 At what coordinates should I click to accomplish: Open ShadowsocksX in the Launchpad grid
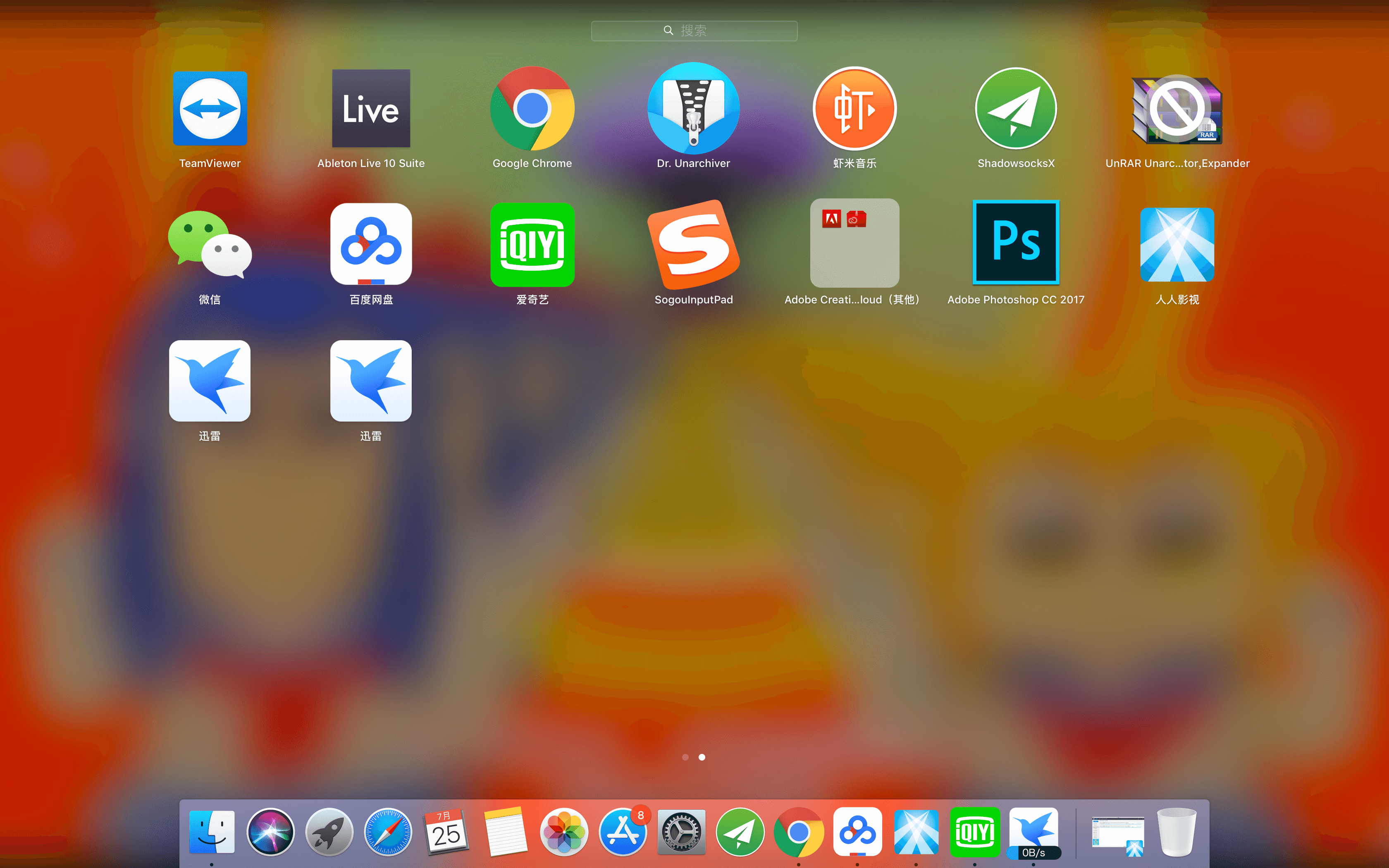point(1016,109)
